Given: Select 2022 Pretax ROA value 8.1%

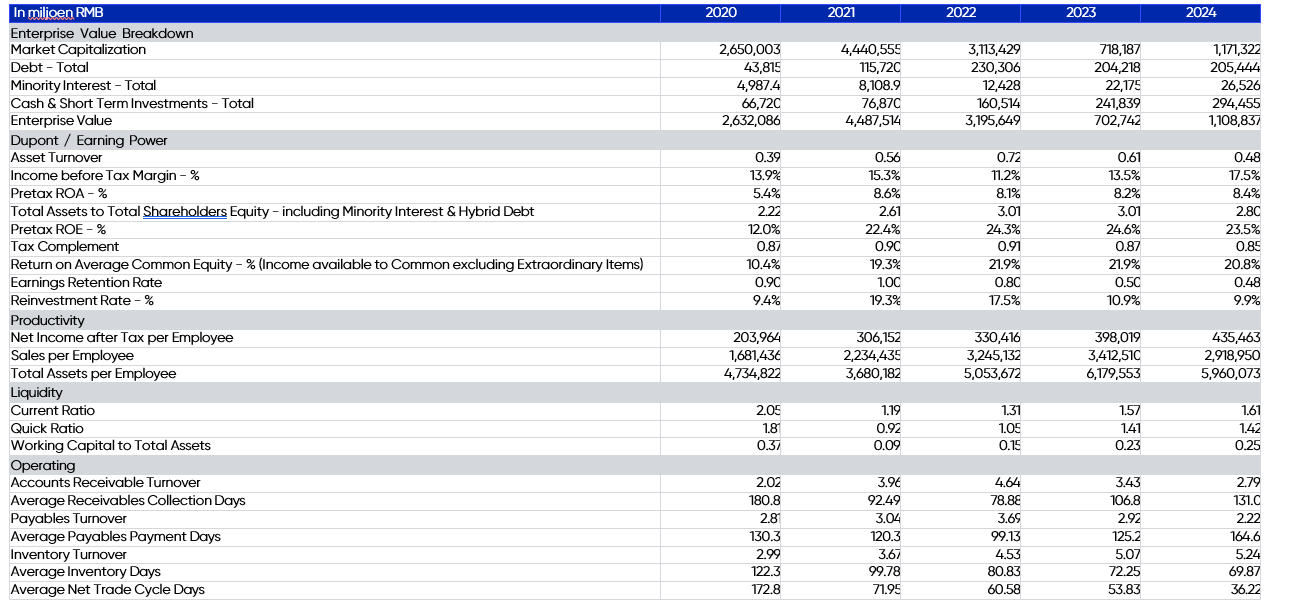Looking at the screenshot, I should pos(1009,194).
